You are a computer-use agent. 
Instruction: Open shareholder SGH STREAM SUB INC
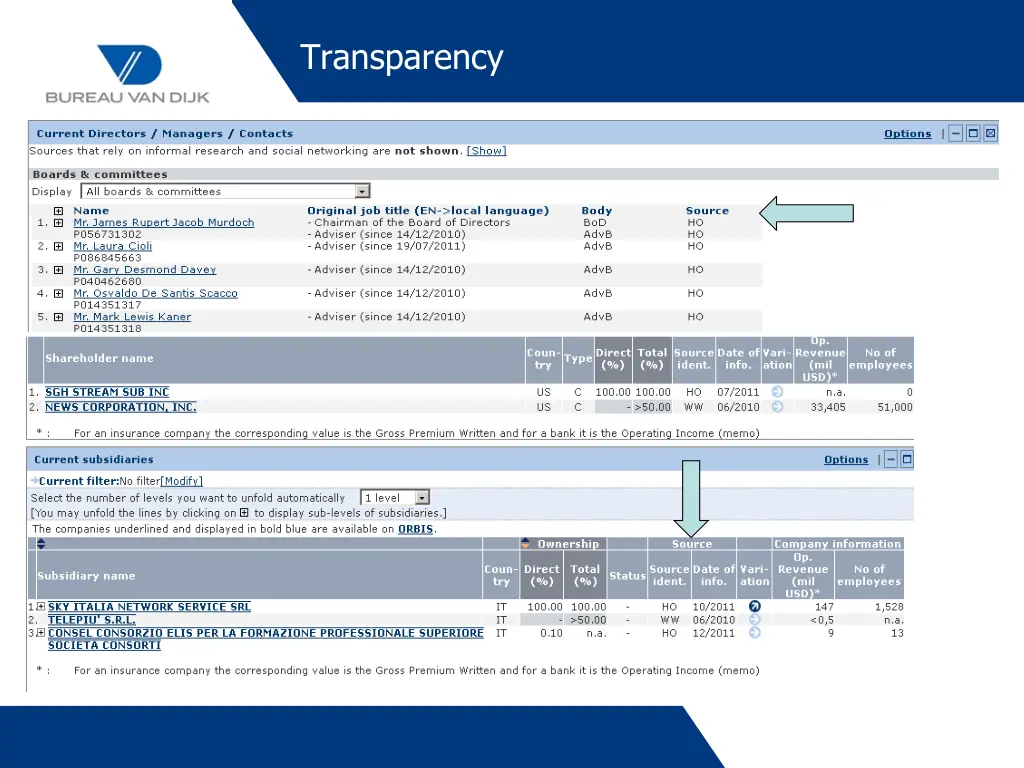107,392
